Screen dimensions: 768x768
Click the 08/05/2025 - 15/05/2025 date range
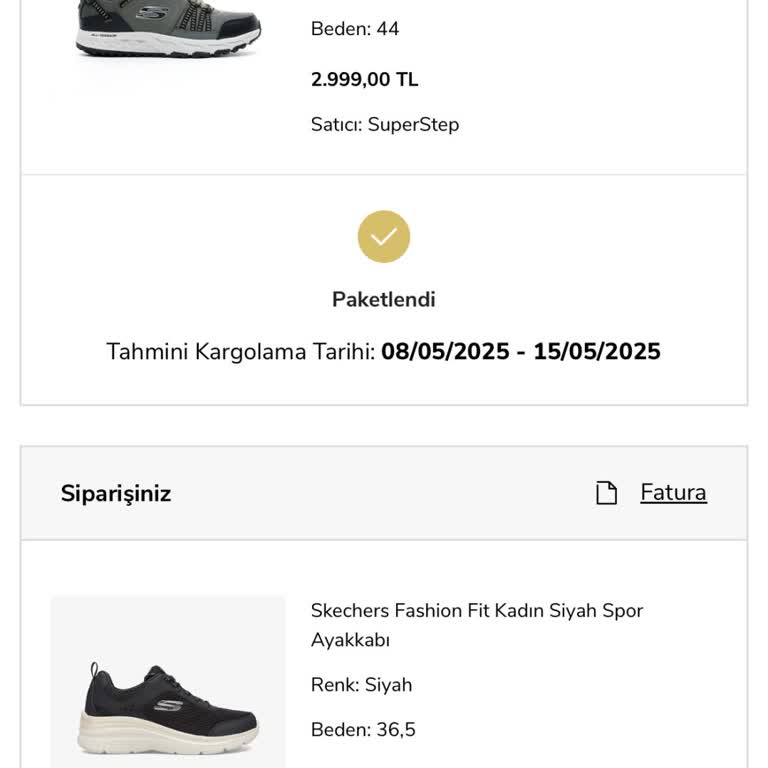pos(520,352)
